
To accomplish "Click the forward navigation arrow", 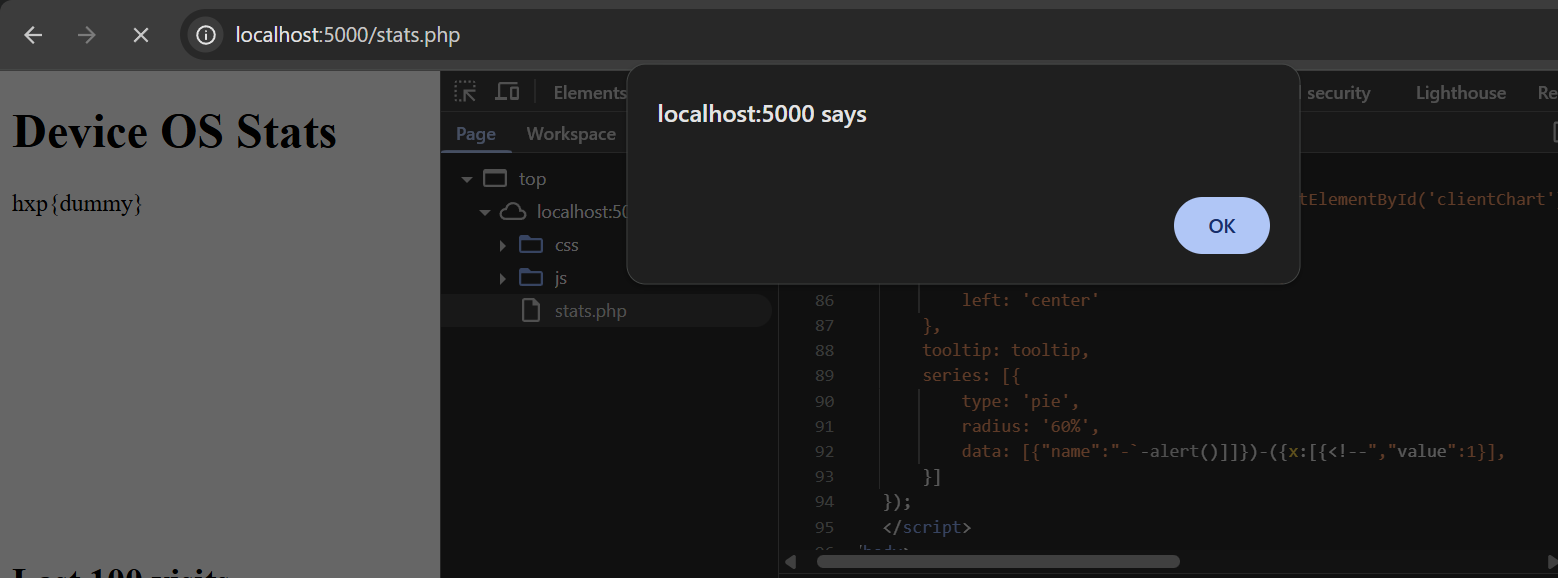I will point(86,34).
